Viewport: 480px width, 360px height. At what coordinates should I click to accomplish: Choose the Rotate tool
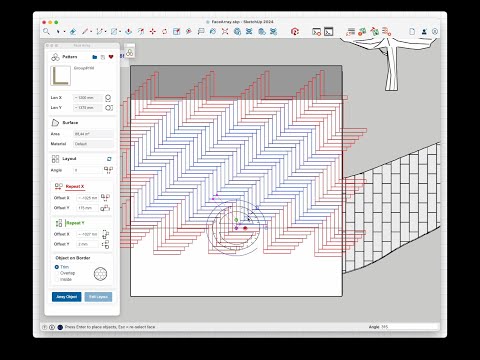tap(165, 32)
